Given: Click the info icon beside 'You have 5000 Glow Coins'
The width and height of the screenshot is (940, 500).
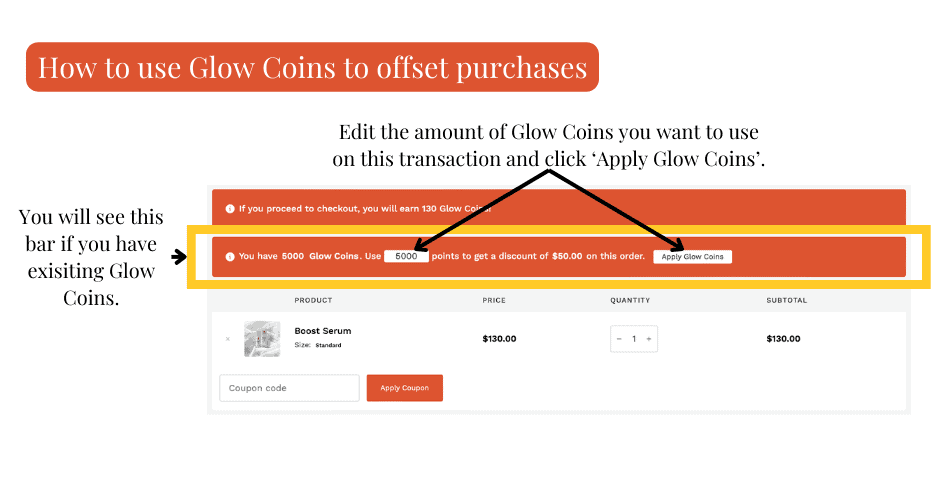Looking at the screenshot, I should point(230,257).
